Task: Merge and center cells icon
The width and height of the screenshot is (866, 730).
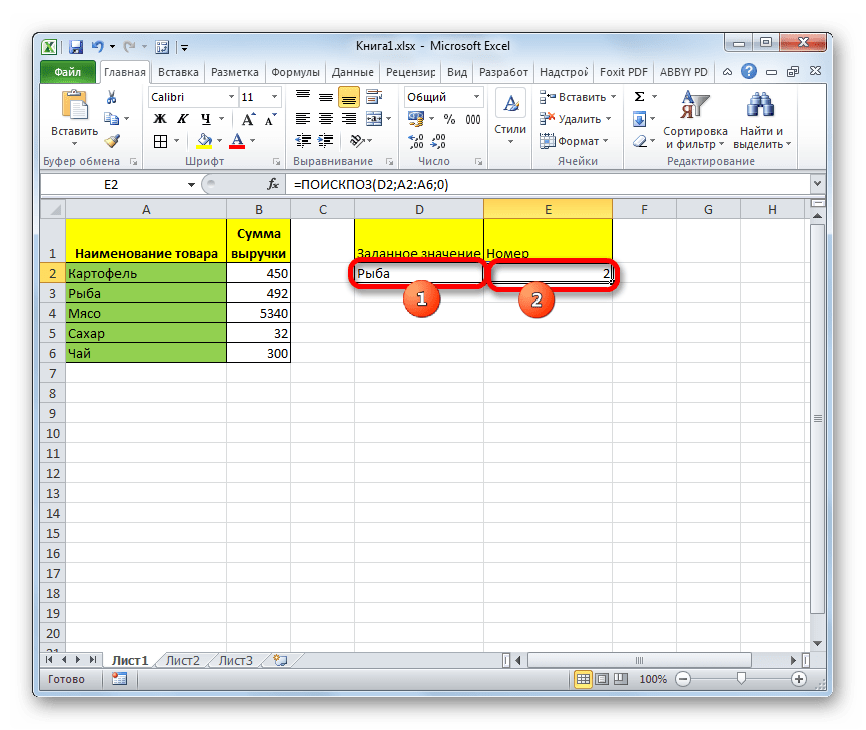Action: click(x=374, y=119)
